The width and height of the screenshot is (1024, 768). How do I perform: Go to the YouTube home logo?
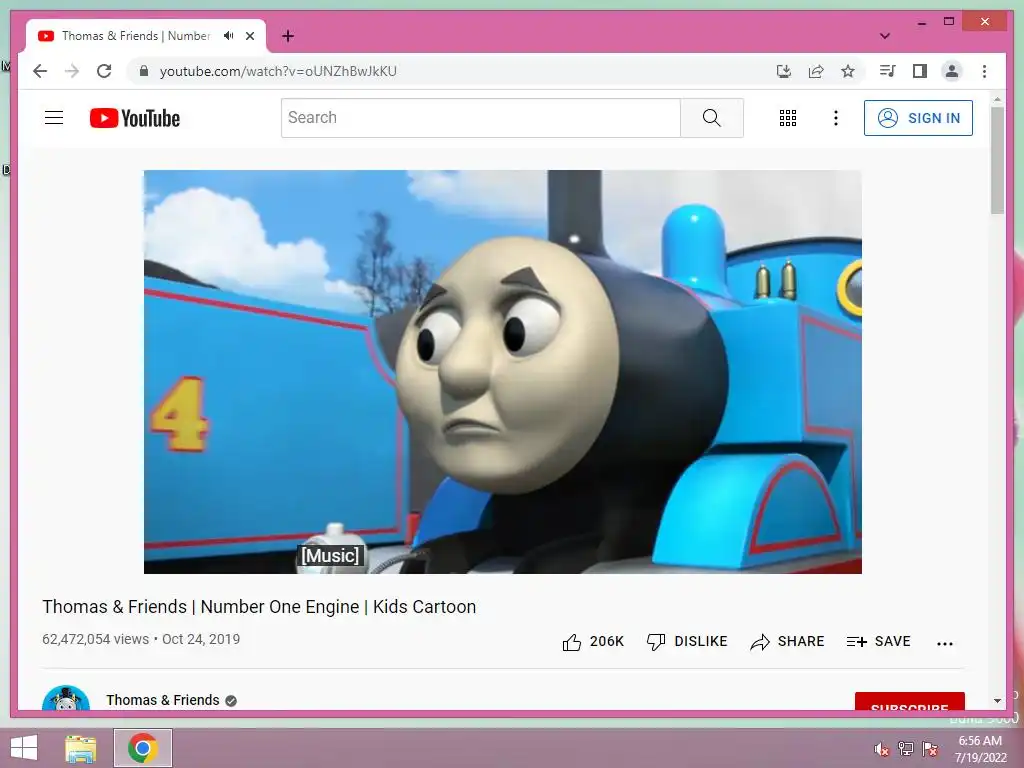pos(135,118)
